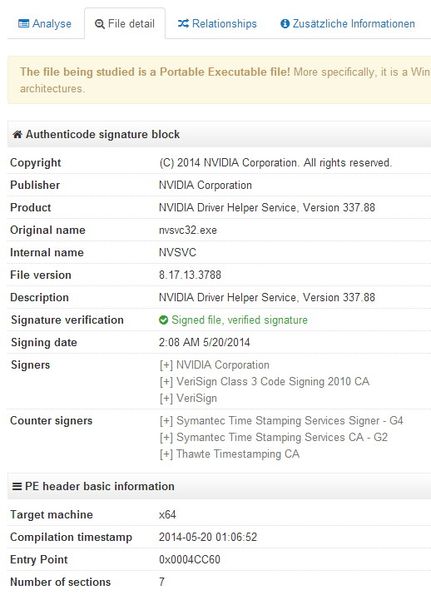Switch to the Analyse tab

click(45, 24)
